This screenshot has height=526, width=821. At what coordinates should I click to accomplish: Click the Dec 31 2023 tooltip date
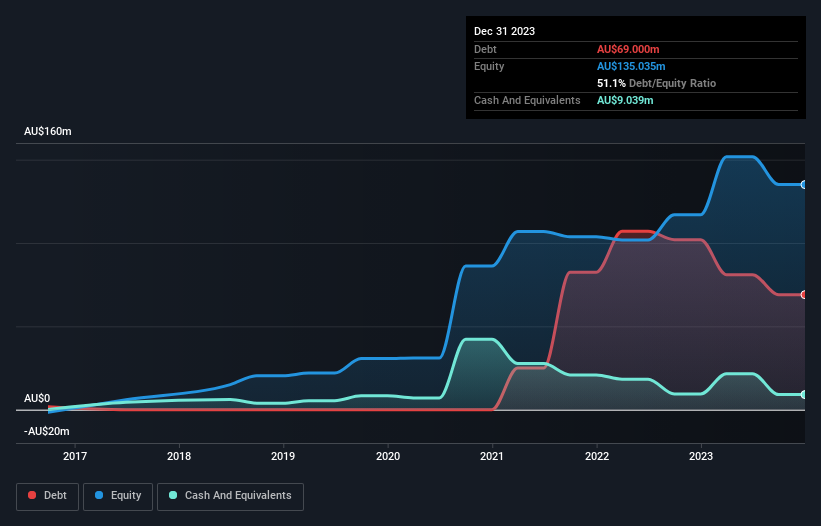(504, 31)
